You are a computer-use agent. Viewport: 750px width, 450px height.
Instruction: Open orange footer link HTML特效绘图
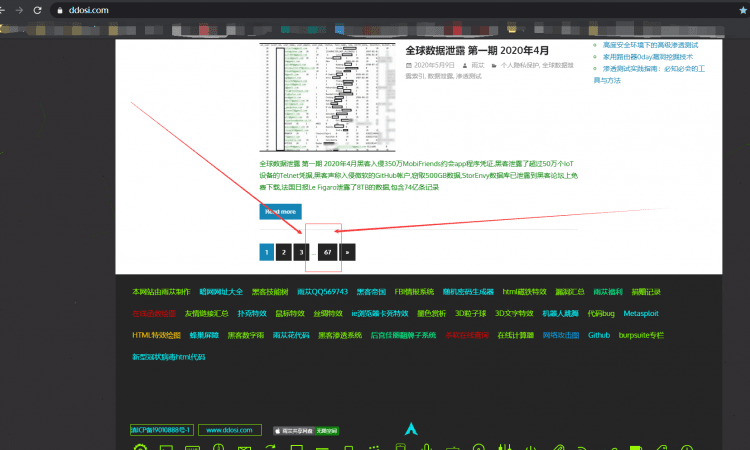coord(156,335)
